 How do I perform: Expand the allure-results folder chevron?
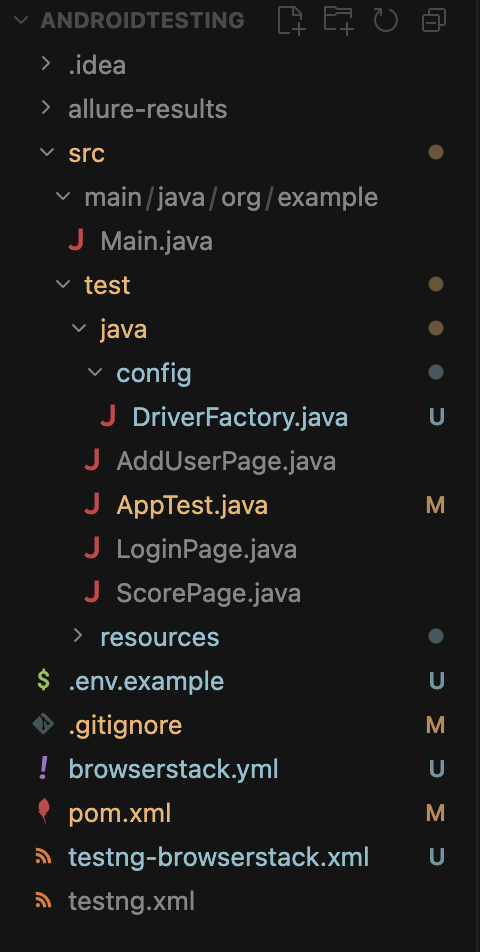pos(46,108)
